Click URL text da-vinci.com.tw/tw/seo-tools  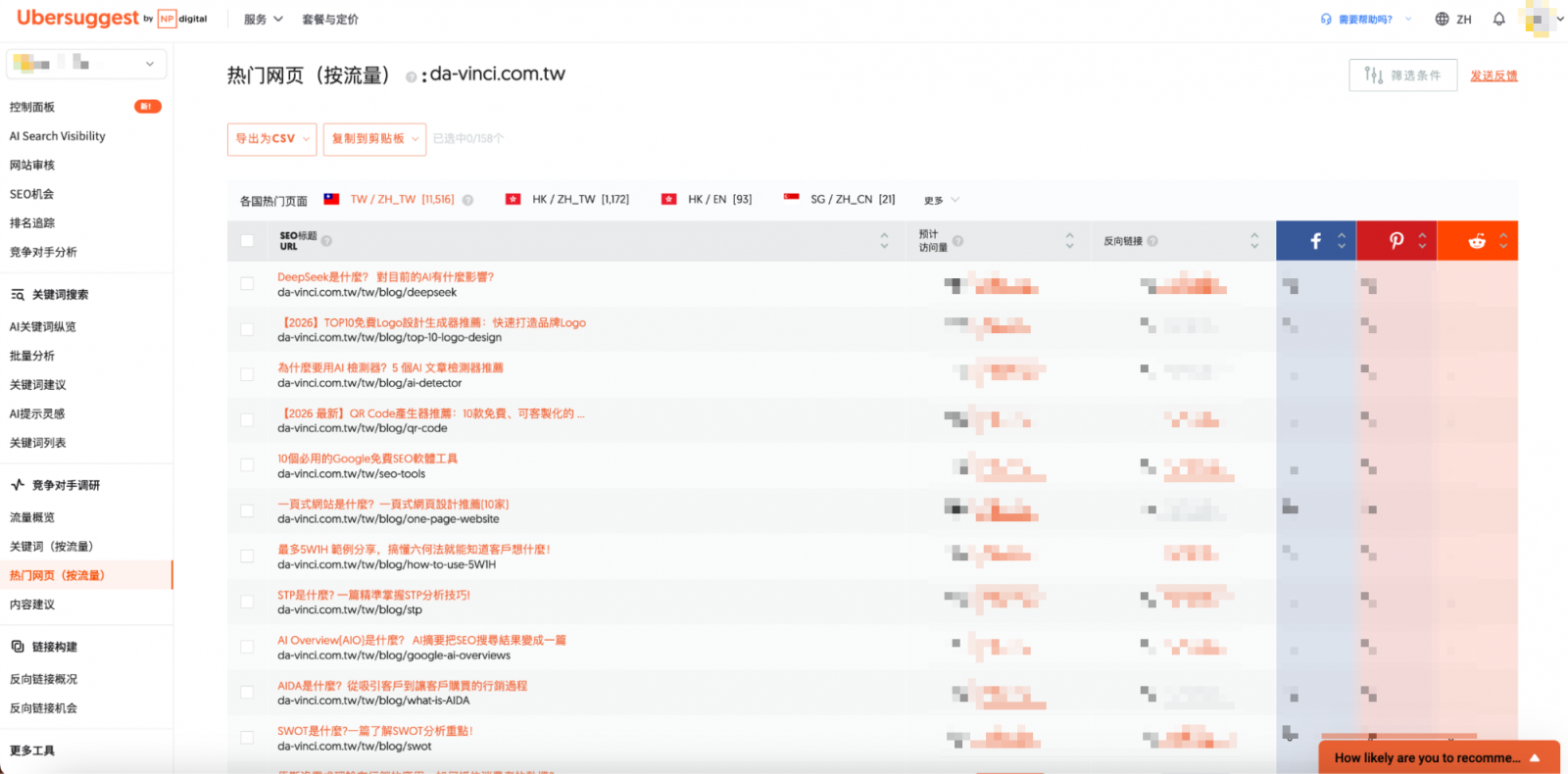point(351,474)
